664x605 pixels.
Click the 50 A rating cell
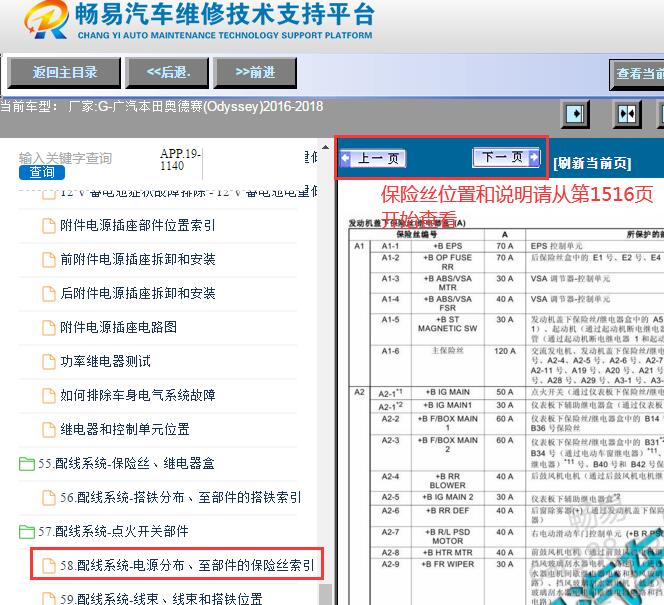[505, 392]
